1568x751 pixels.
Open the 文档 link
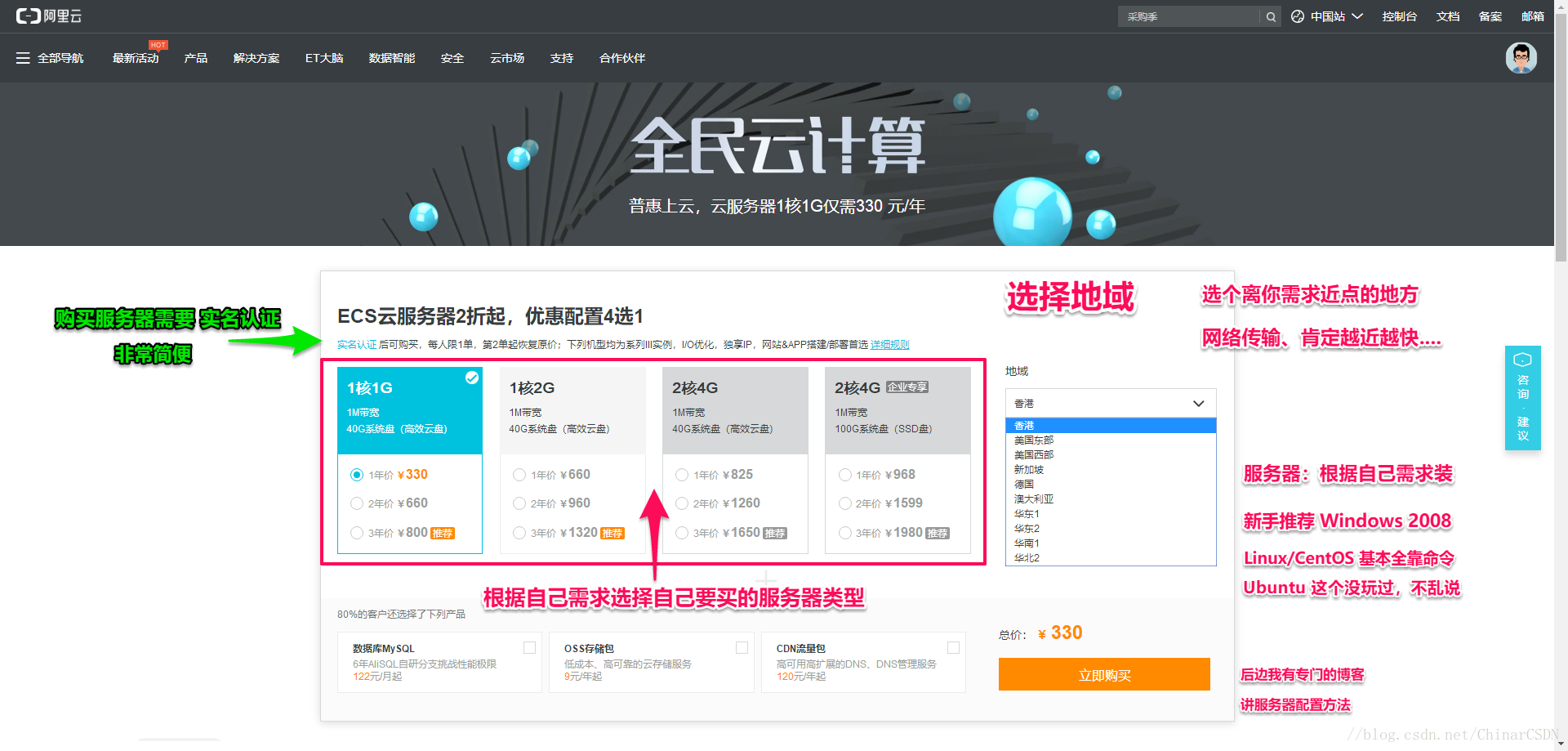point(1448,16)
